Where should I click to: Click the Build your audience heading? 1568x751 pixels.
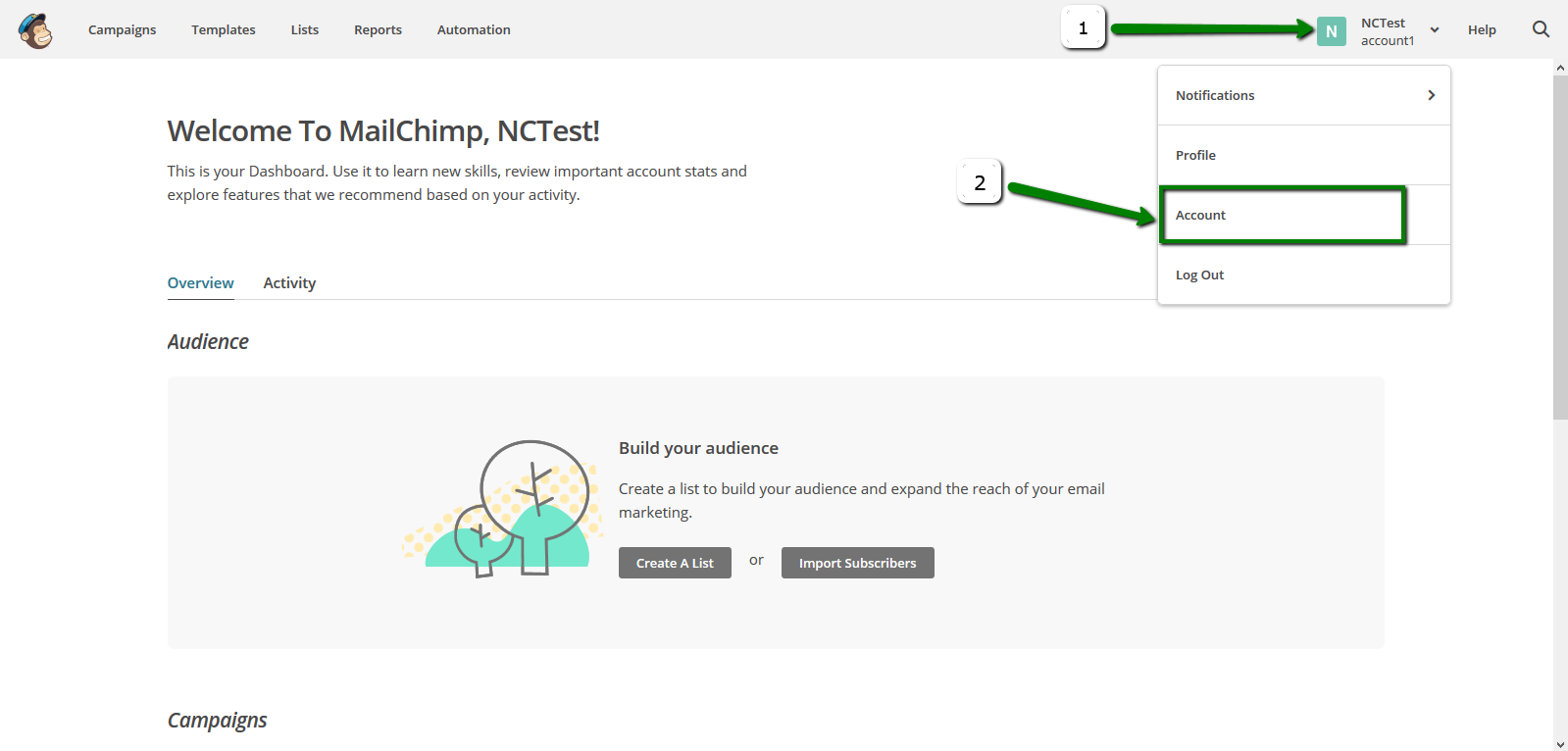(698, 448)
